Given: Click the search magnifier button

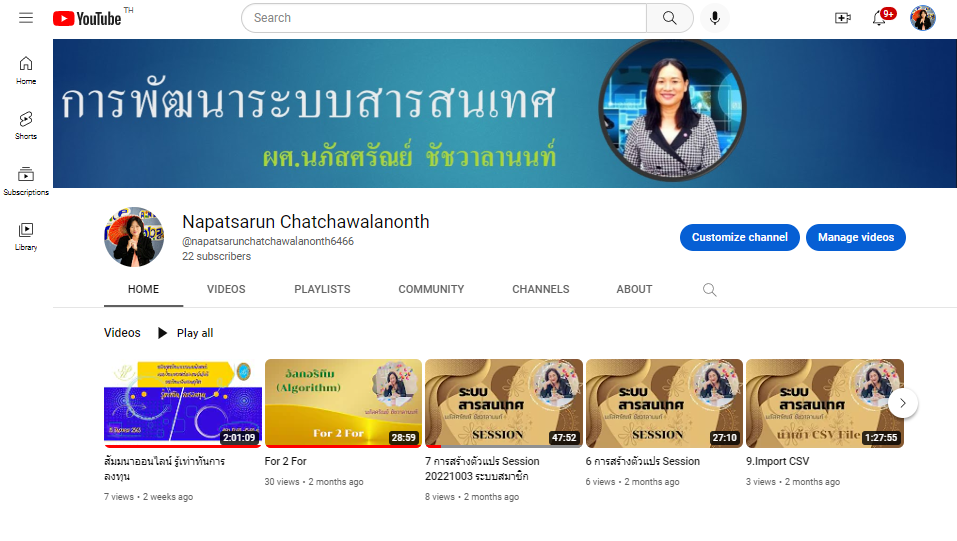Looking at the screenshot, I should pyautogui.click(x=670, y=18).
